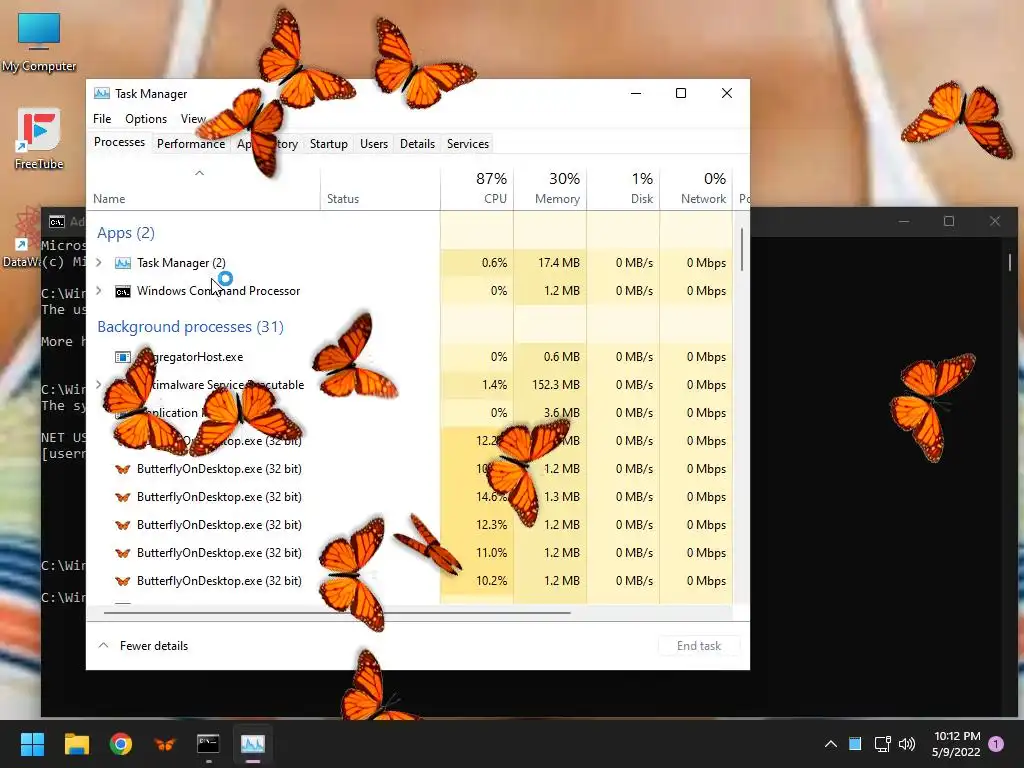
Task: Select the Processes tab
Action: (120, 142)
